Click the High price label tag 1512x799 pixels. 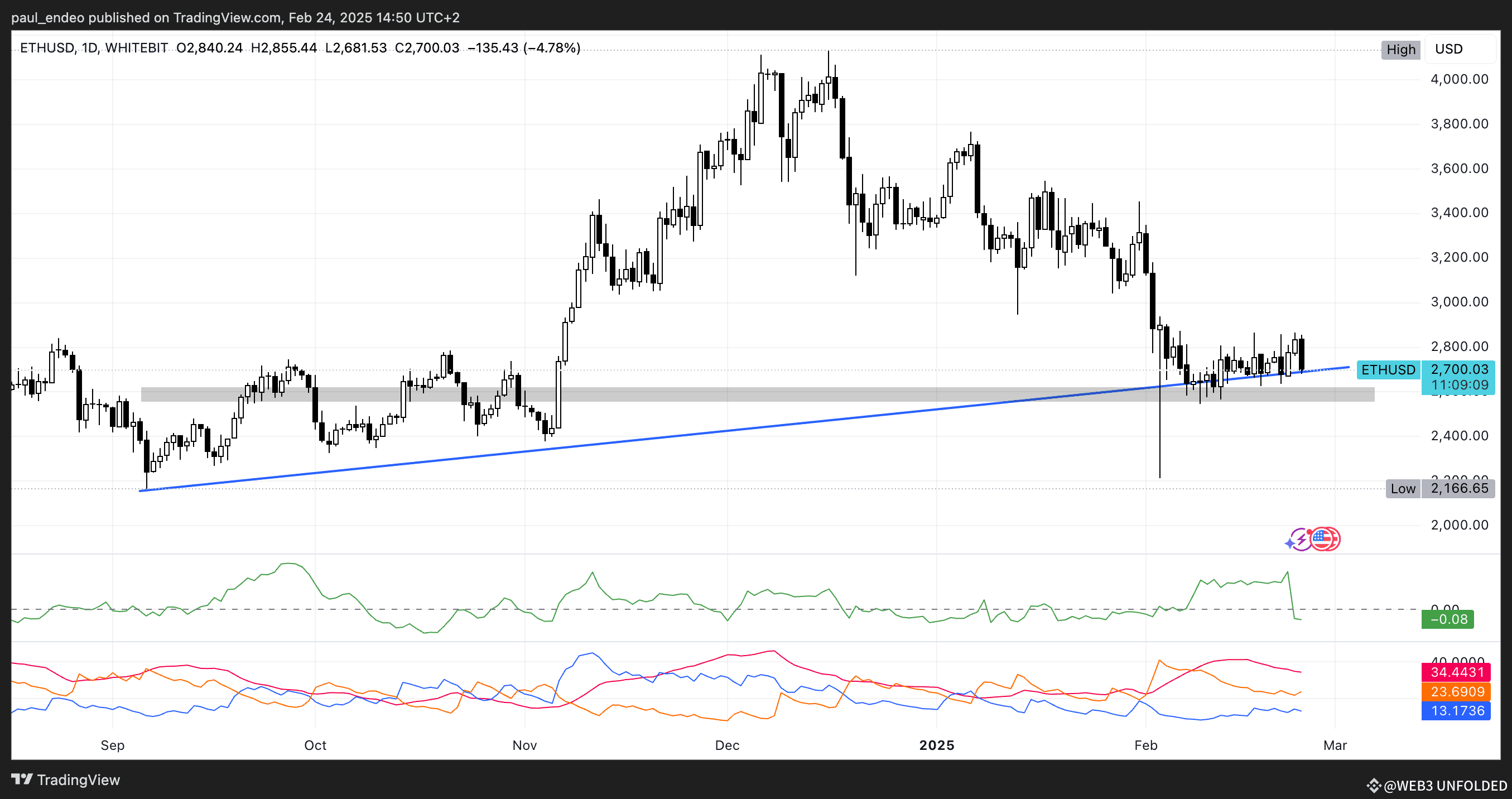[x=1400, y=49]
